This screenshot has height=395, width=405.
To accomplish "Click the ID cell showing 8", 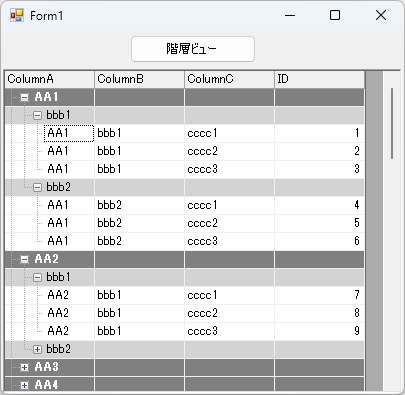I will pos(319,313).
